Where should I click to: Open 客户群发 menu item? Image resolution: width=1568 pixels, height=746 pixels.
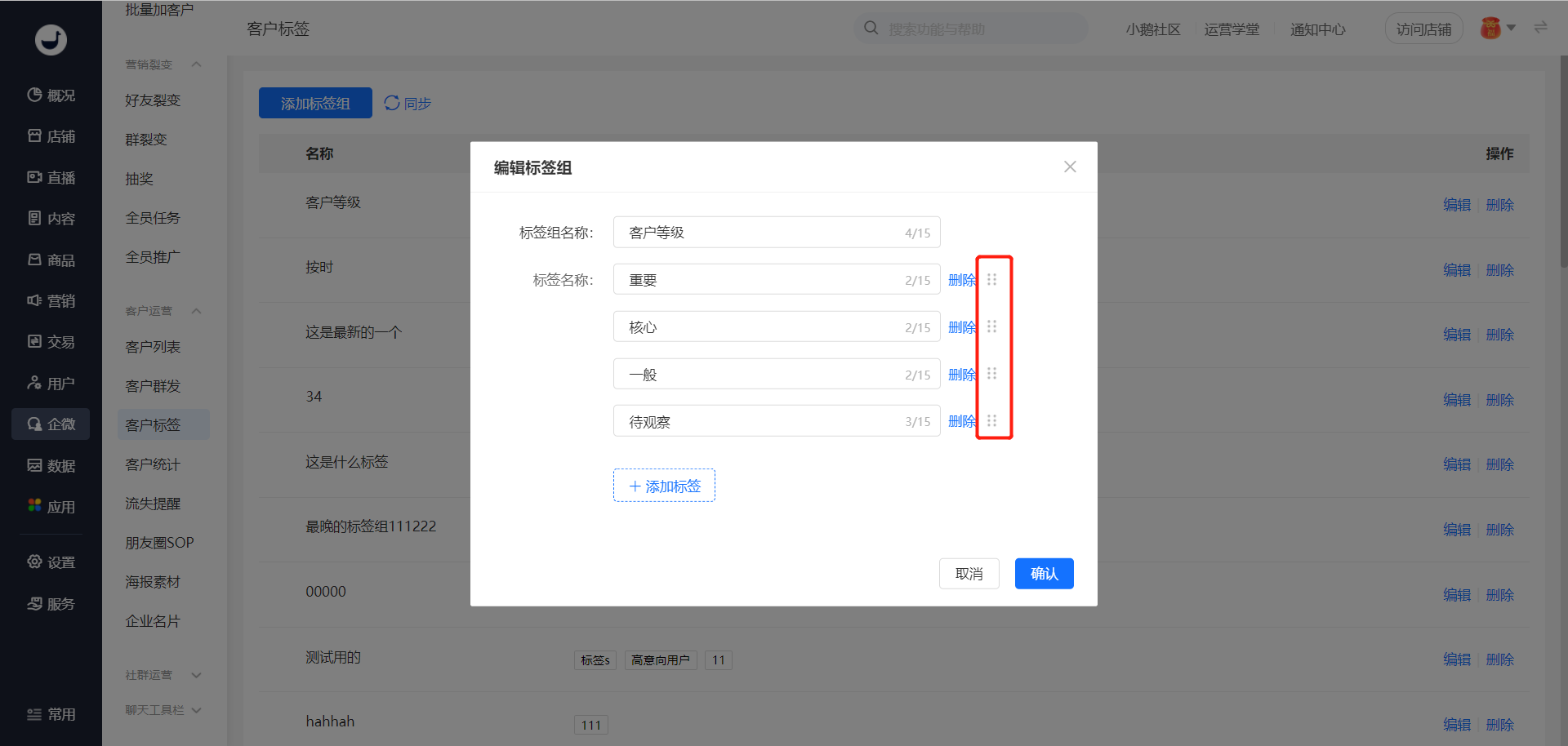pyautogui.click(x=153, y=386)
